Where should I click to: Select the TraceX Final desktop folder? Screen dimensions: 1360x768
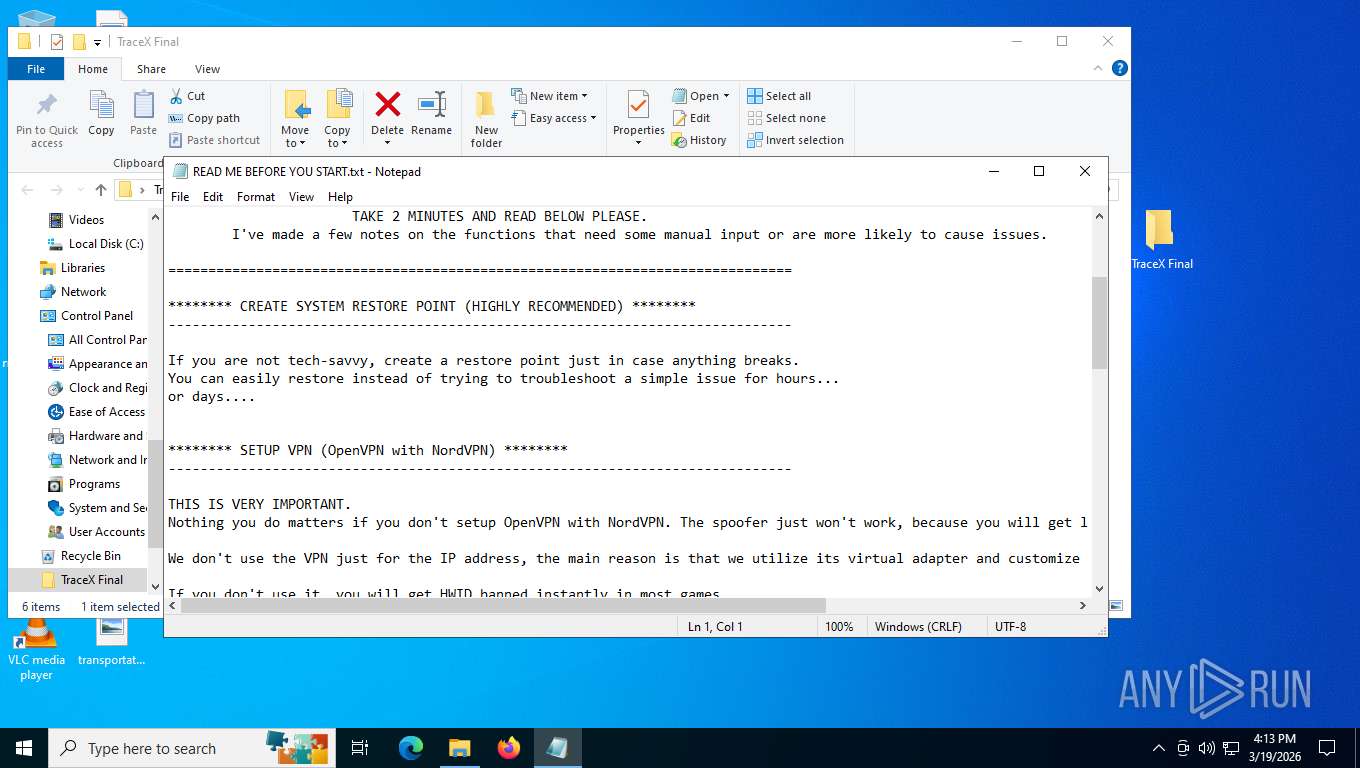point(1162,240)
